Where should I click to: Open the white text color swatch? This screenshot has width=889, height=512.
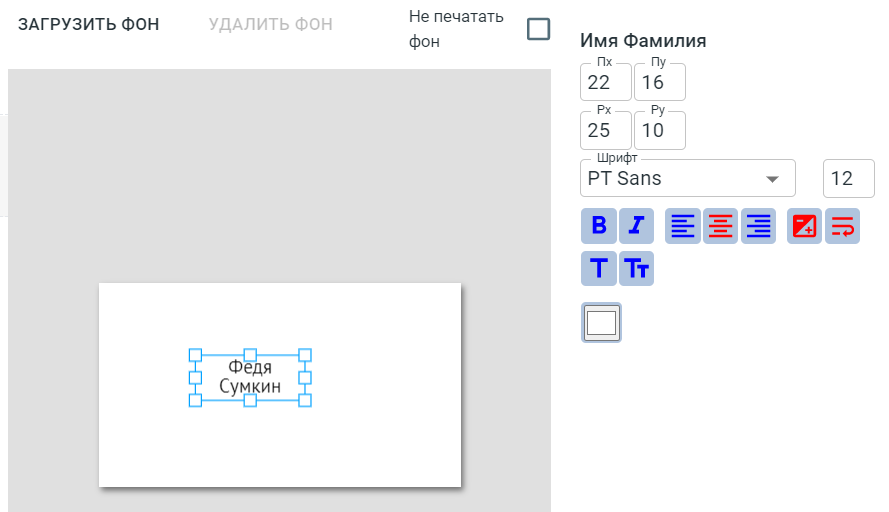(601, 323)
